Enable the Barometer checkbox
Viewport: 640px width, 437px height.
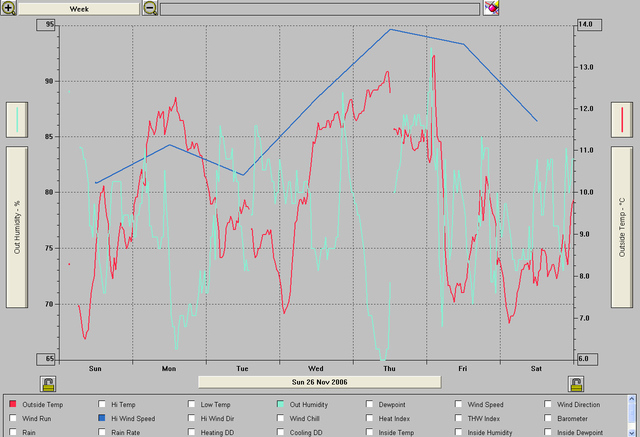547,418
